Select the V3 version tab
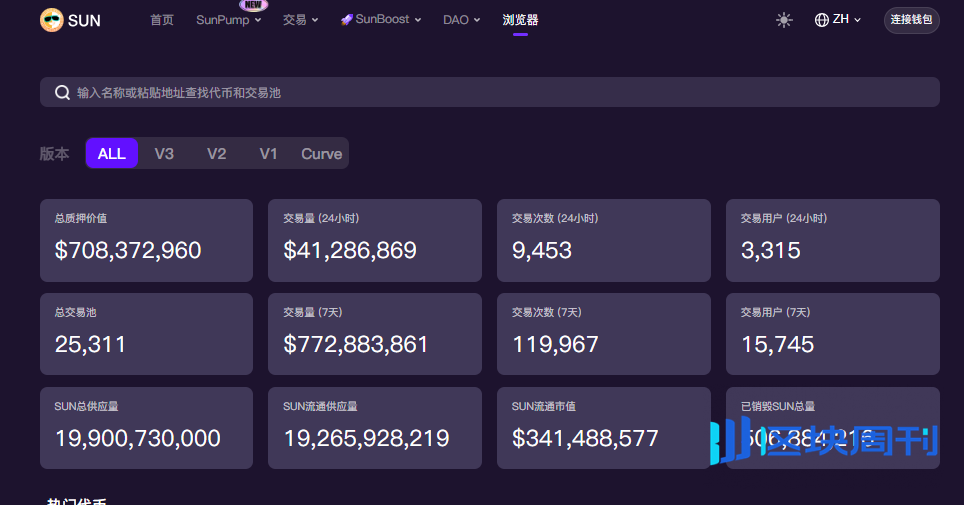Image resolution: width=964 pixels, height=505 pixels. pos(164,153)
